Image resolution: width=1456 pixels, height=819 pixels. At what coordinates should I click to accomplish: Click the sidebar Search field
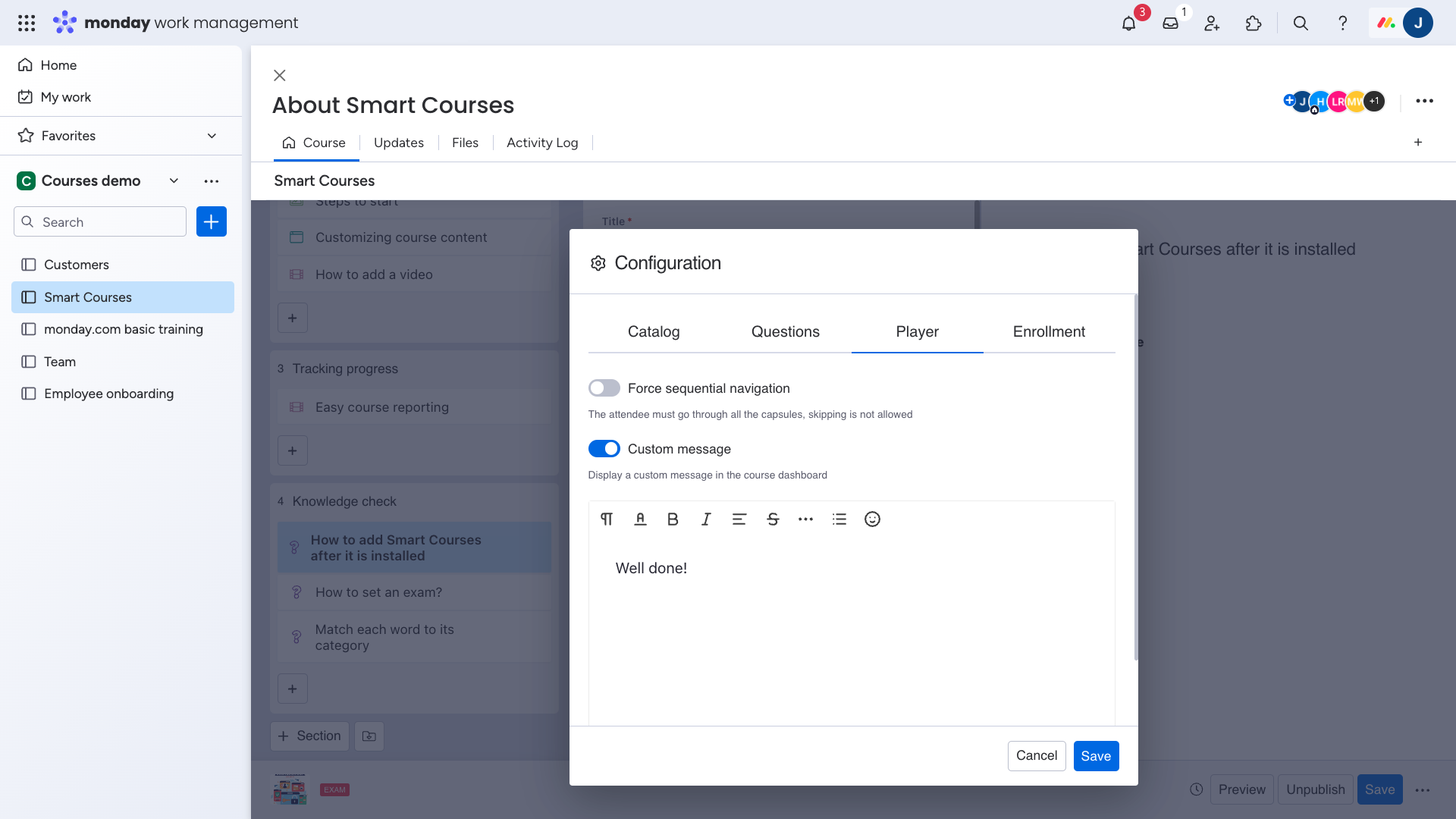(x=100, y=221)
